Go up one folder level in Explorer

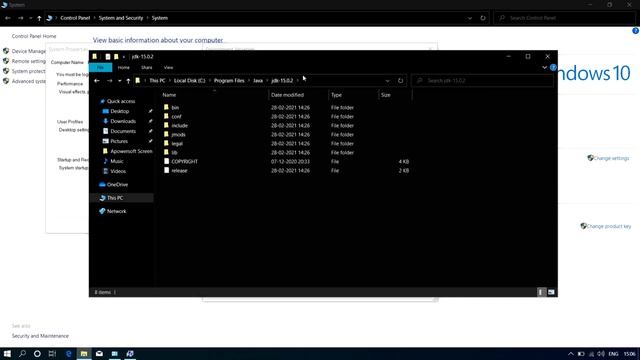pyautogui.click(x=128, y=81)
